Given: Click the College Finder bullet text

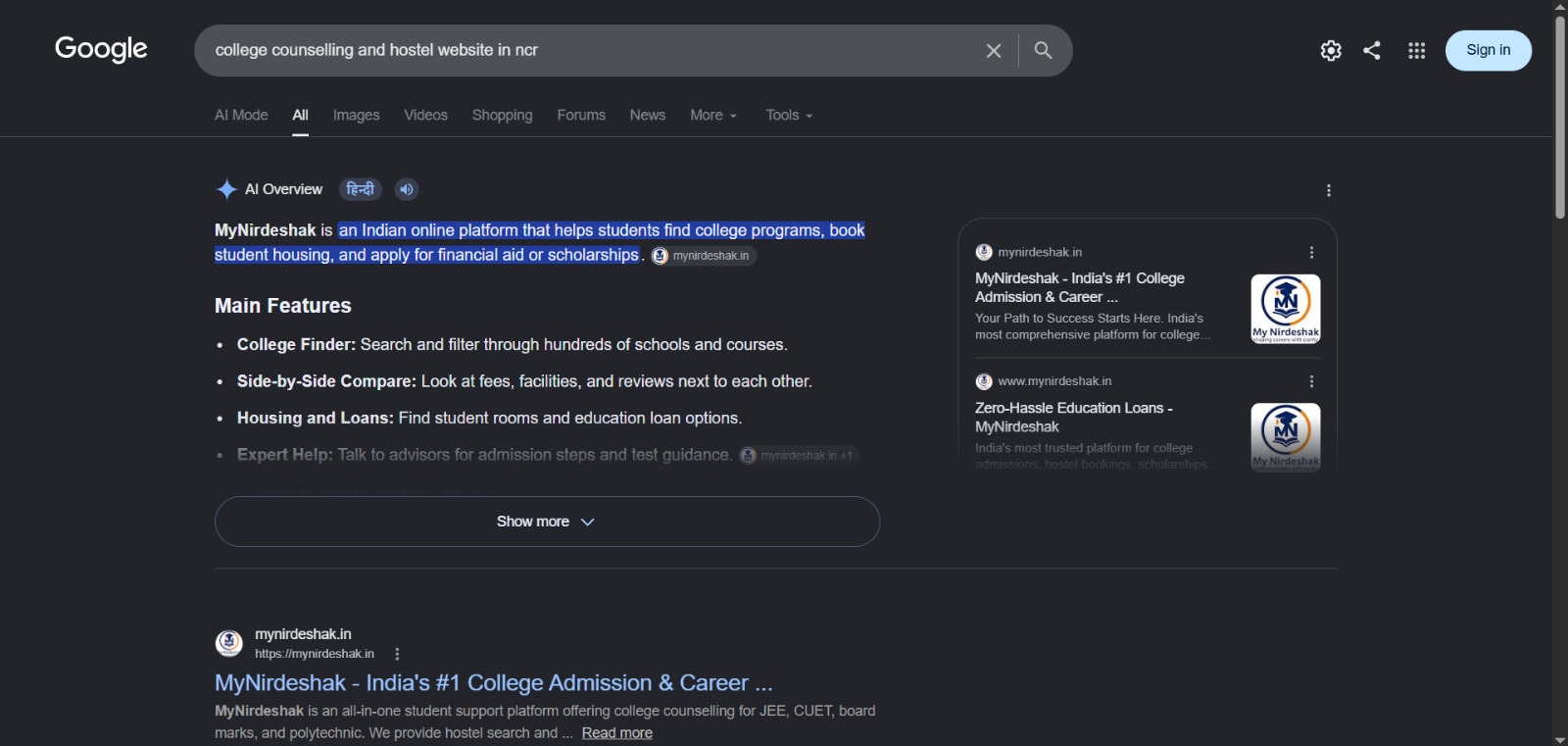Looking at the screenshot, I should coord(513,345).
